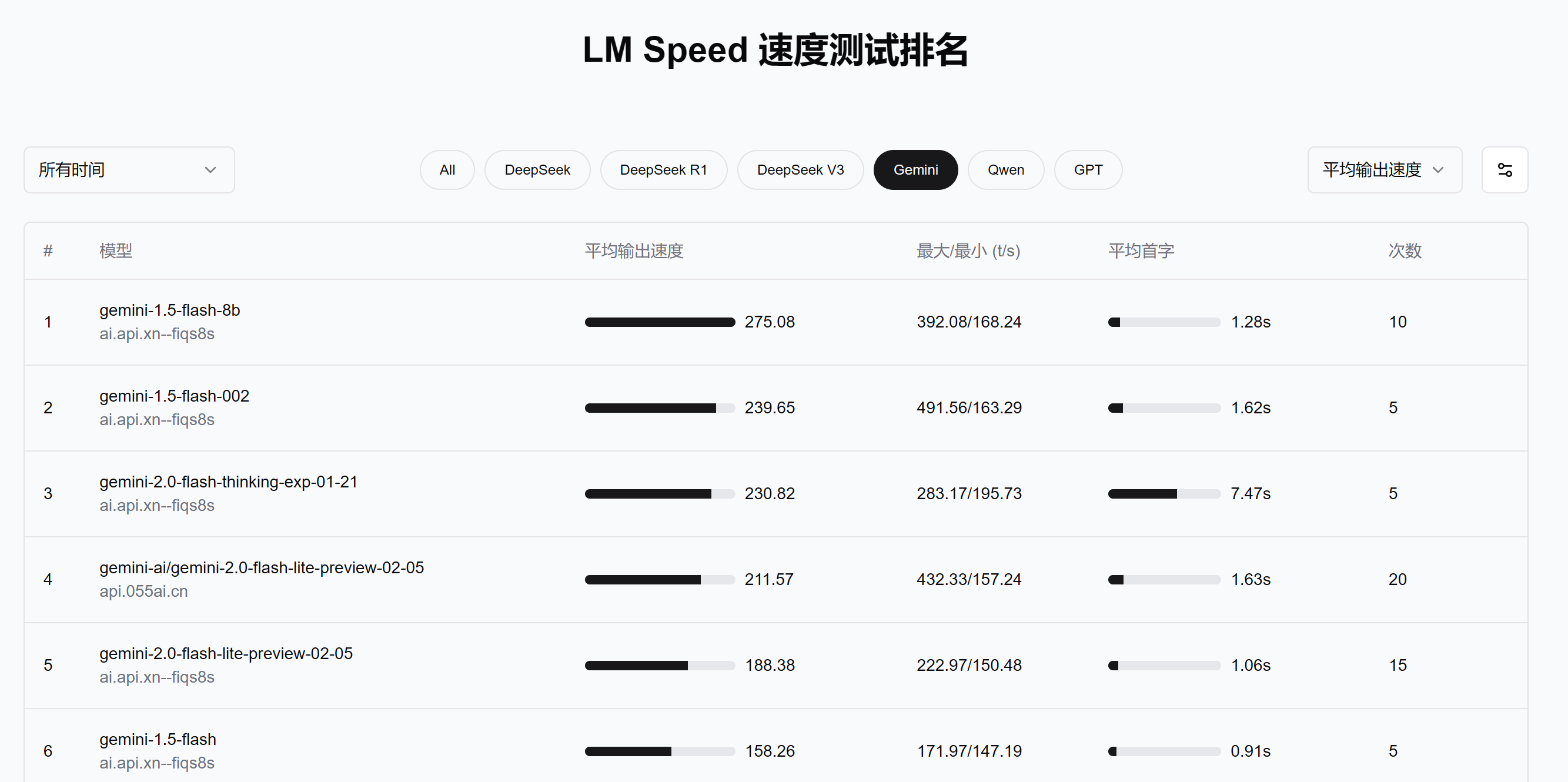Open the gemini-2.0-flash-thinking-exp-01-21 model
This screenshot has width=1568, height=782.
[228, 482]
